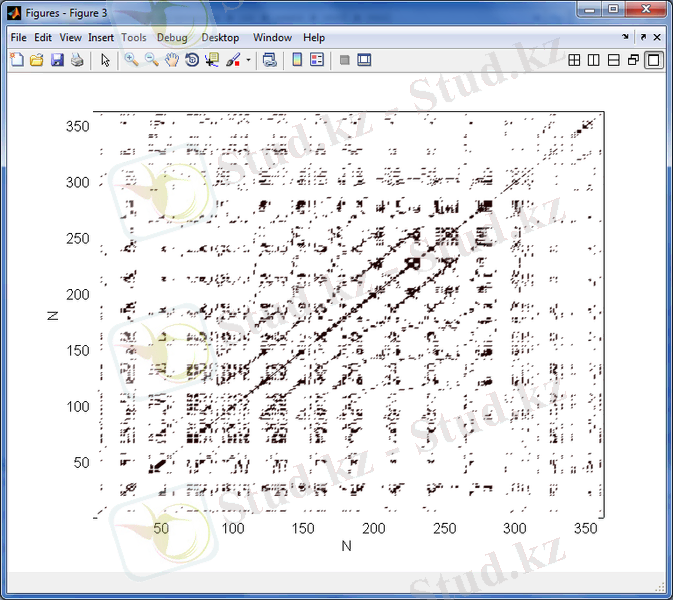Image resolution: width=673 pixels, height=600 pixels.
Task: Tile figures in a grid layout
Action: click(574, 60)
